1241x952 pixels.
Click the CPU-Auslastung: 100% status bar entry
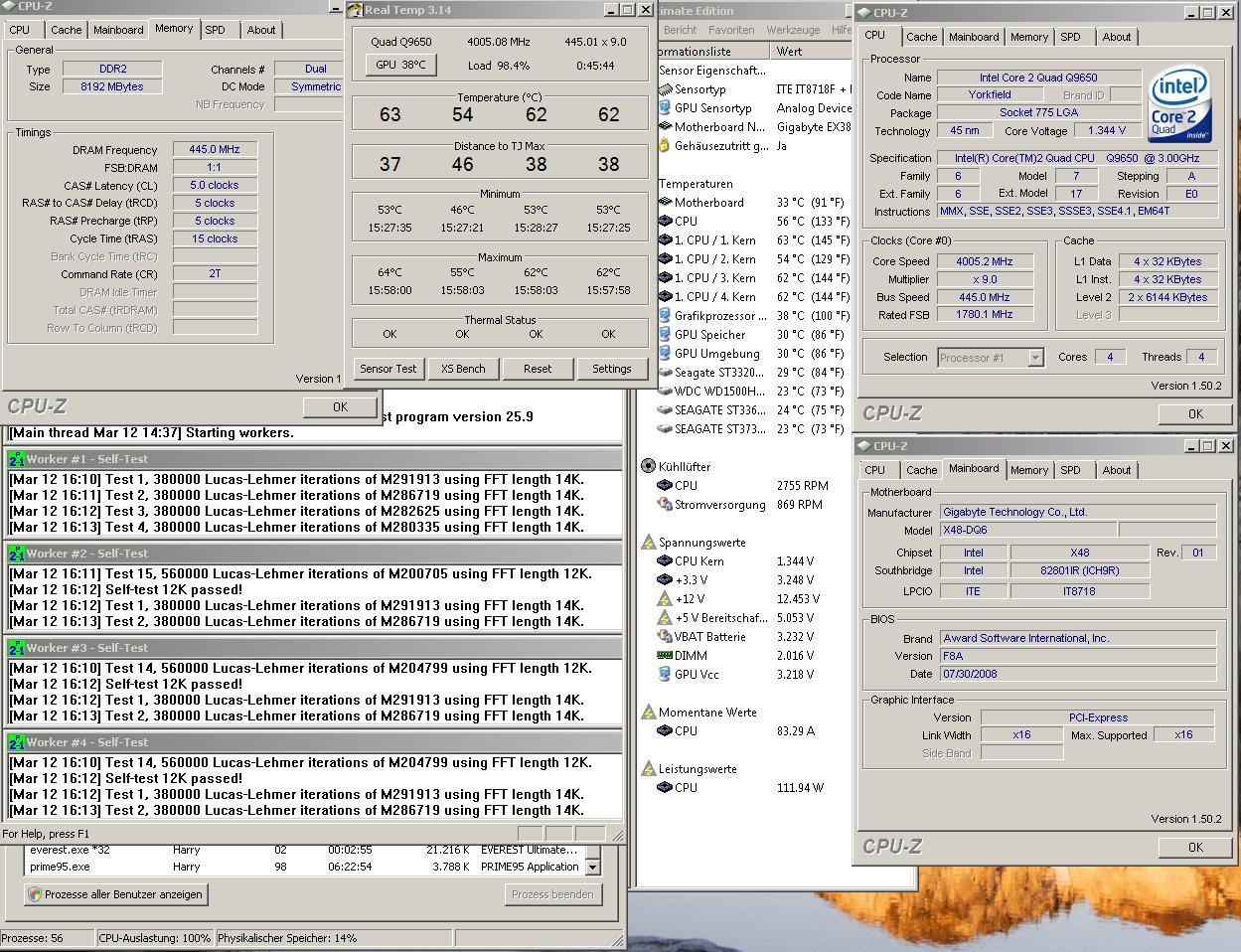[x=154, y=938]
